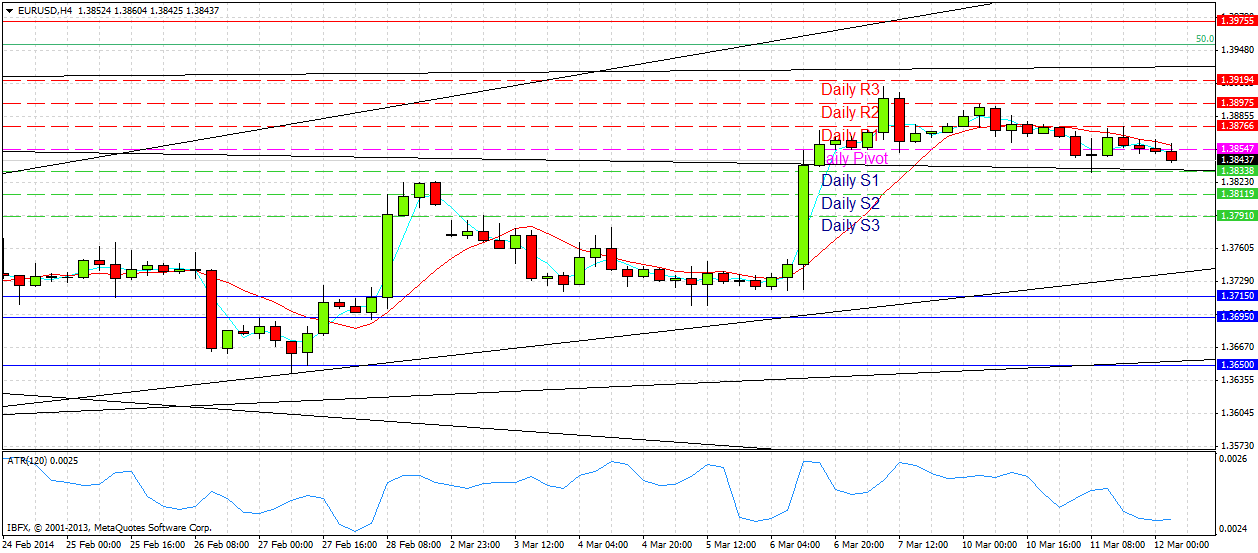Click the Daily R2 pivot label

(x=850, y=112)
